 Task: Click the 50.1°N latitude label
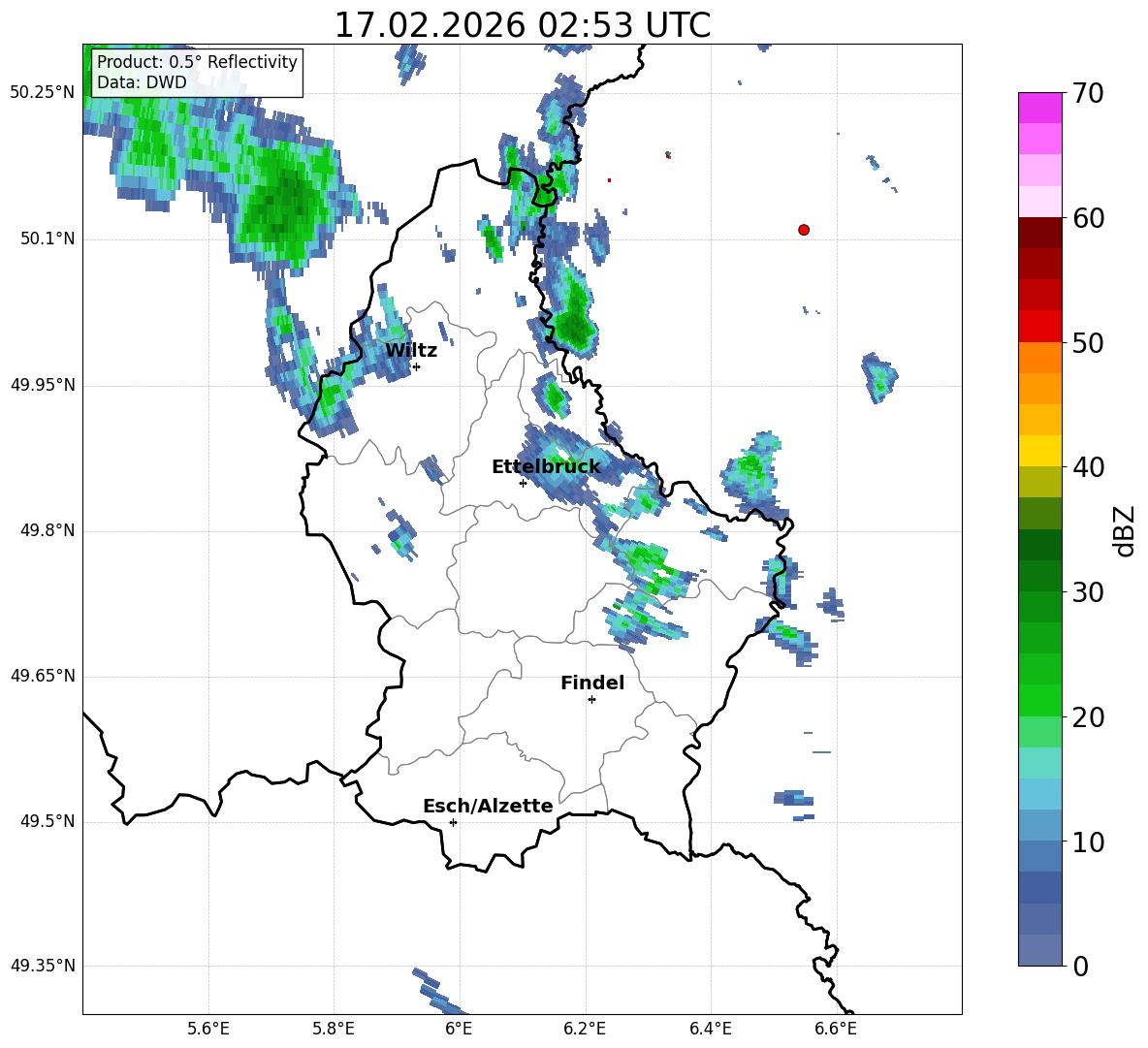(48, 239)
